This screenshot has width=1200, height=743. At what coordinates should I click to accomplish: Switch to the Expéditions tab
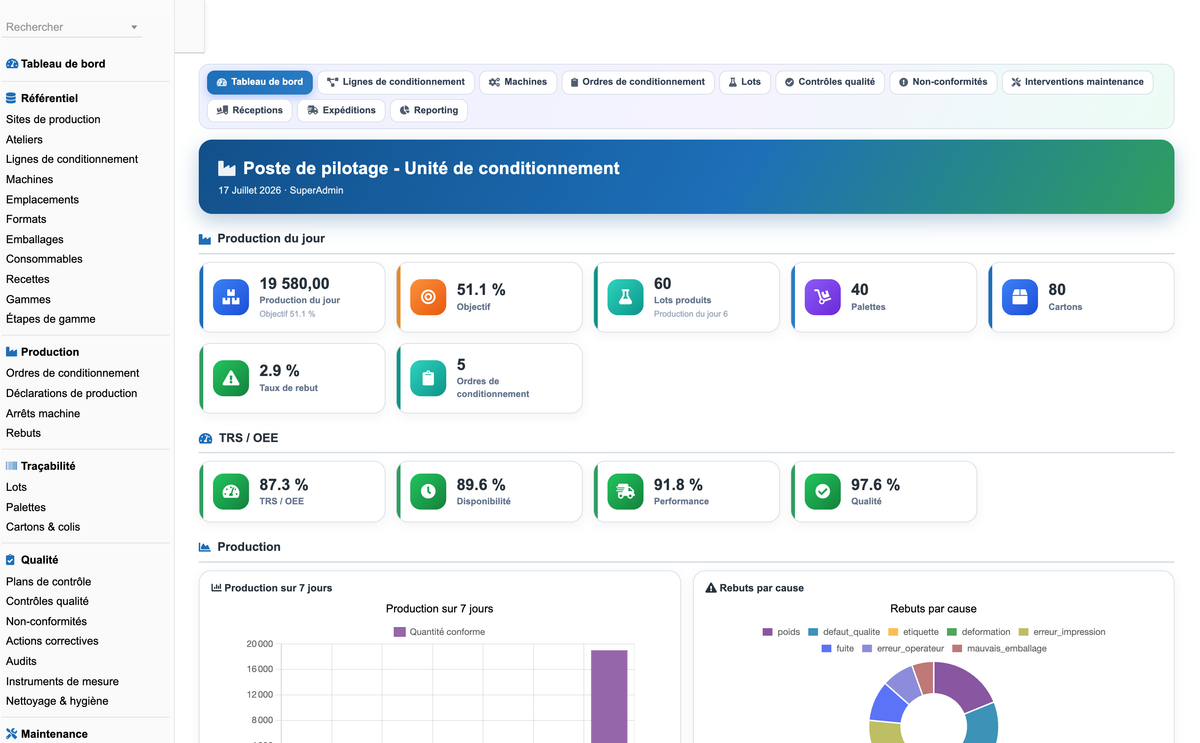click(341, 110)
